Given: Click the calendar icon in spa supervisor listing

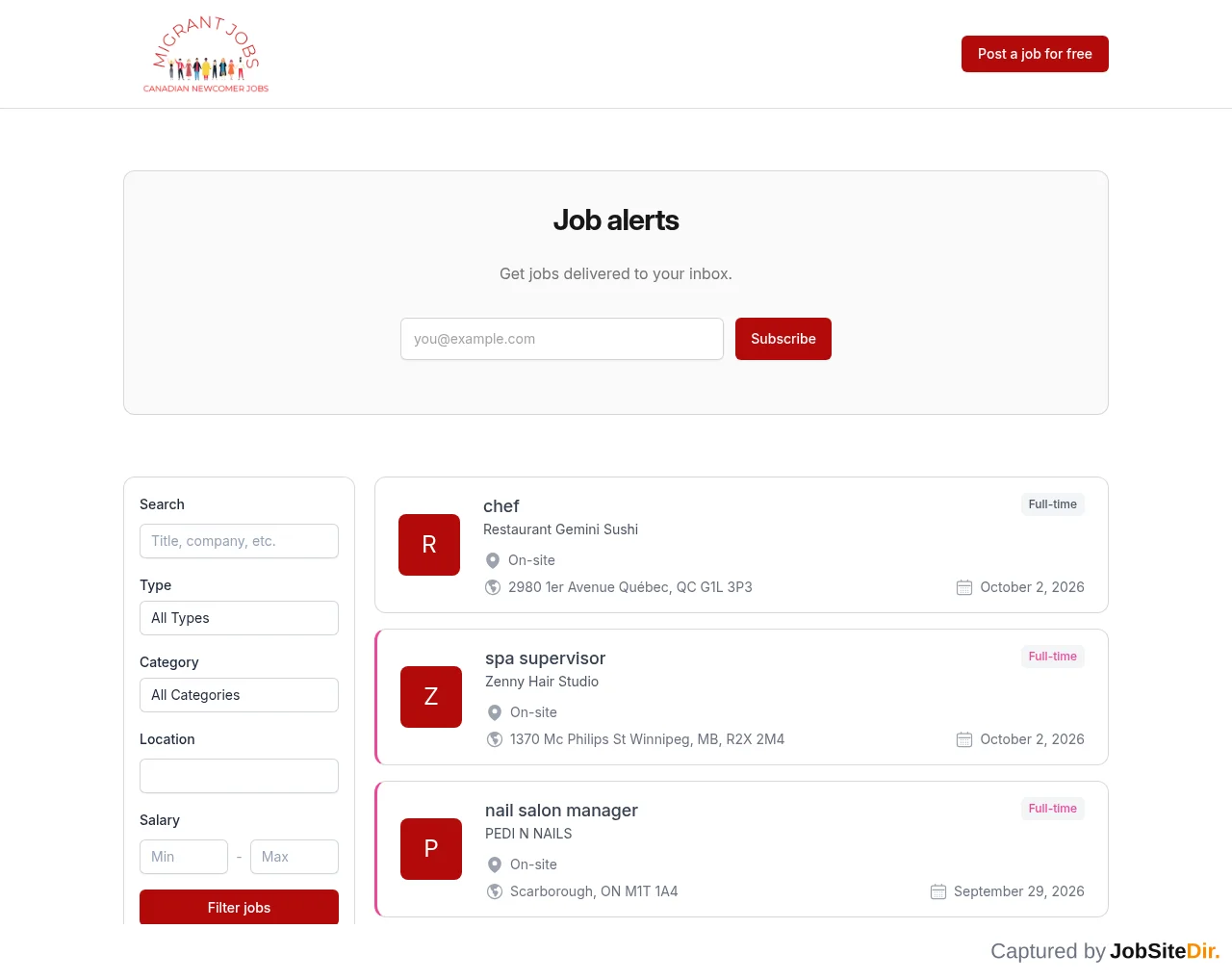Looking at the screenshot, I should (x=964, y=739).
